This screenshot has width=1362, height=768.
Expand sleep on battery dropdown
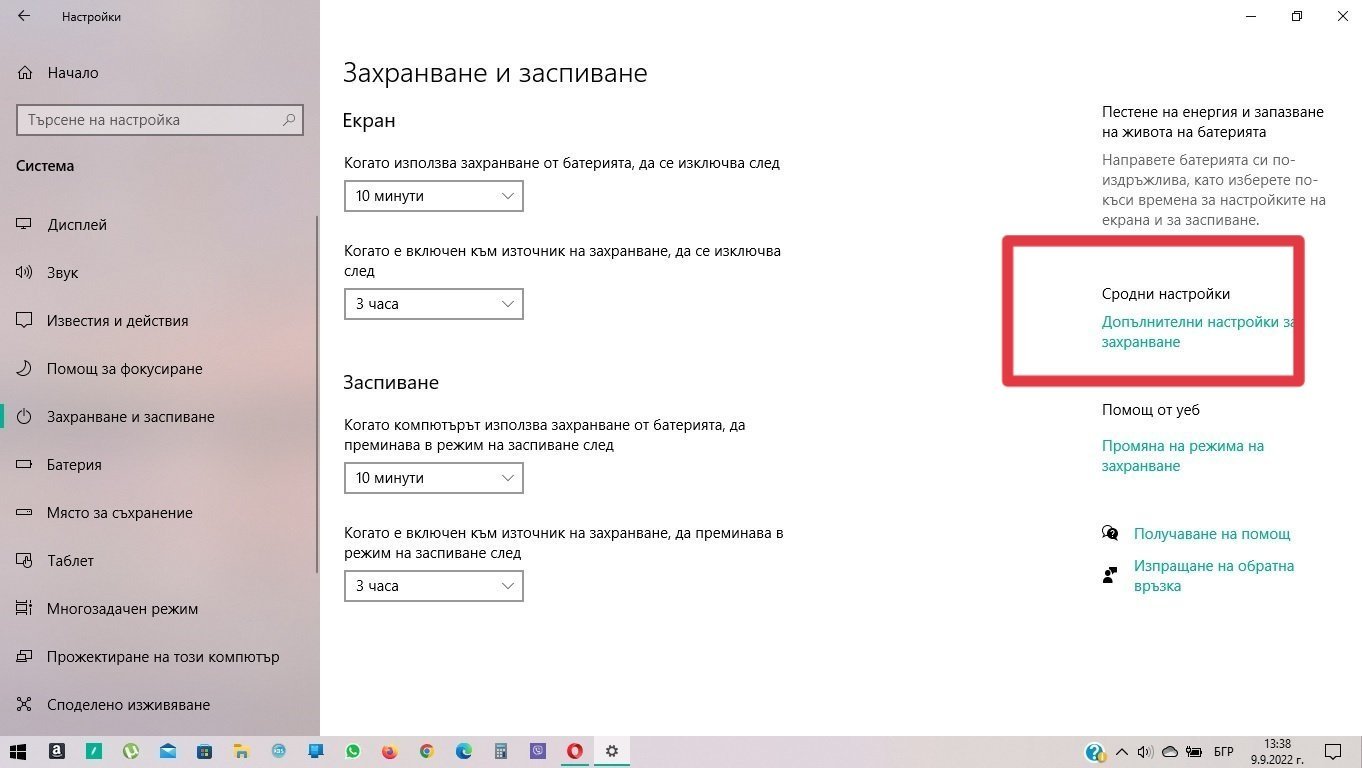pos(433,478)
